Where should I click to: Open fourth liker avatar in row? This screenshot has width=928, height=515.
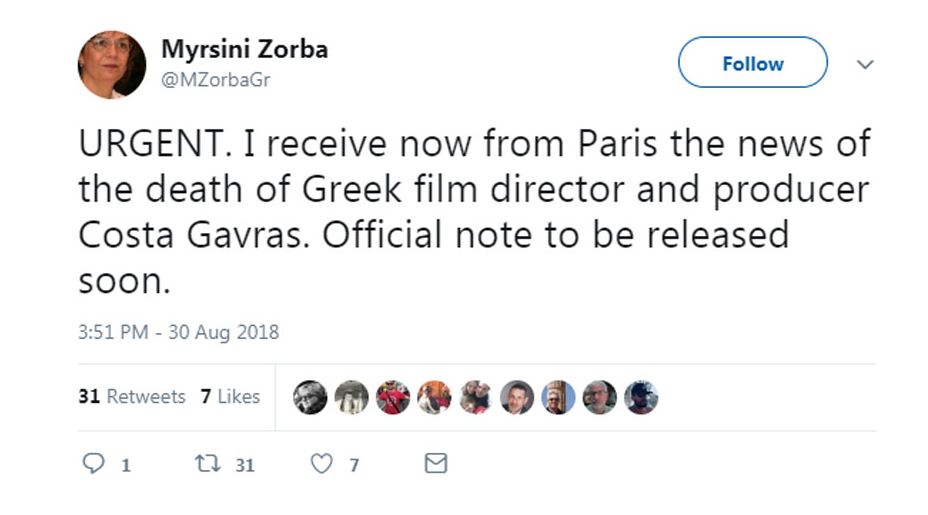tap(434, 397)
